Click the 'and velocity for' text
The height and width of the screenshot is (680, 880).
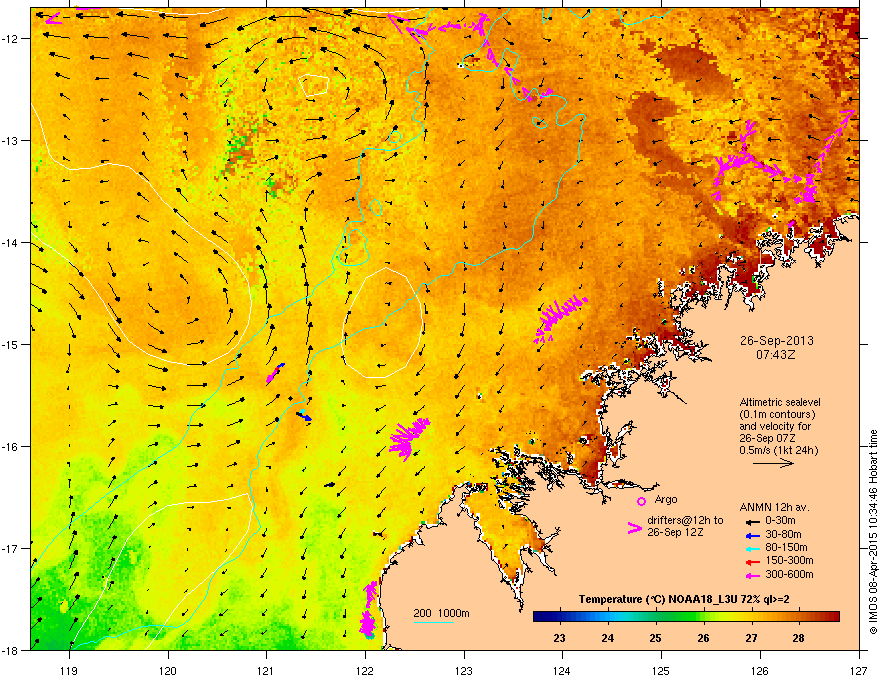pos(774,426)
